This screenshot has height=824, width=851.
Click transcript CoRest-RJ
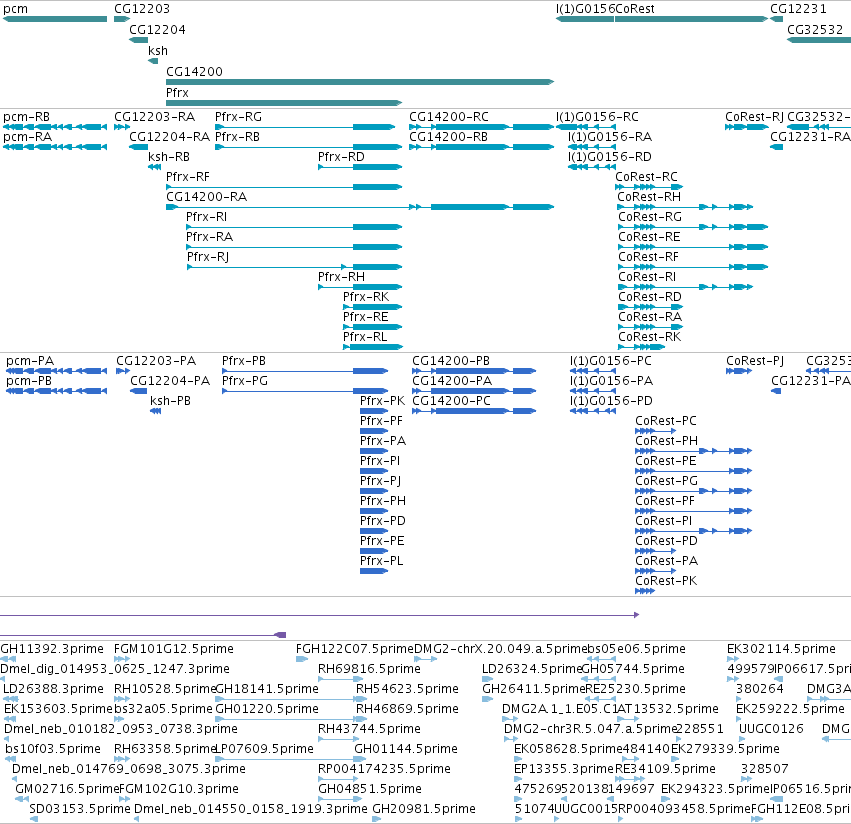(747, 127)
